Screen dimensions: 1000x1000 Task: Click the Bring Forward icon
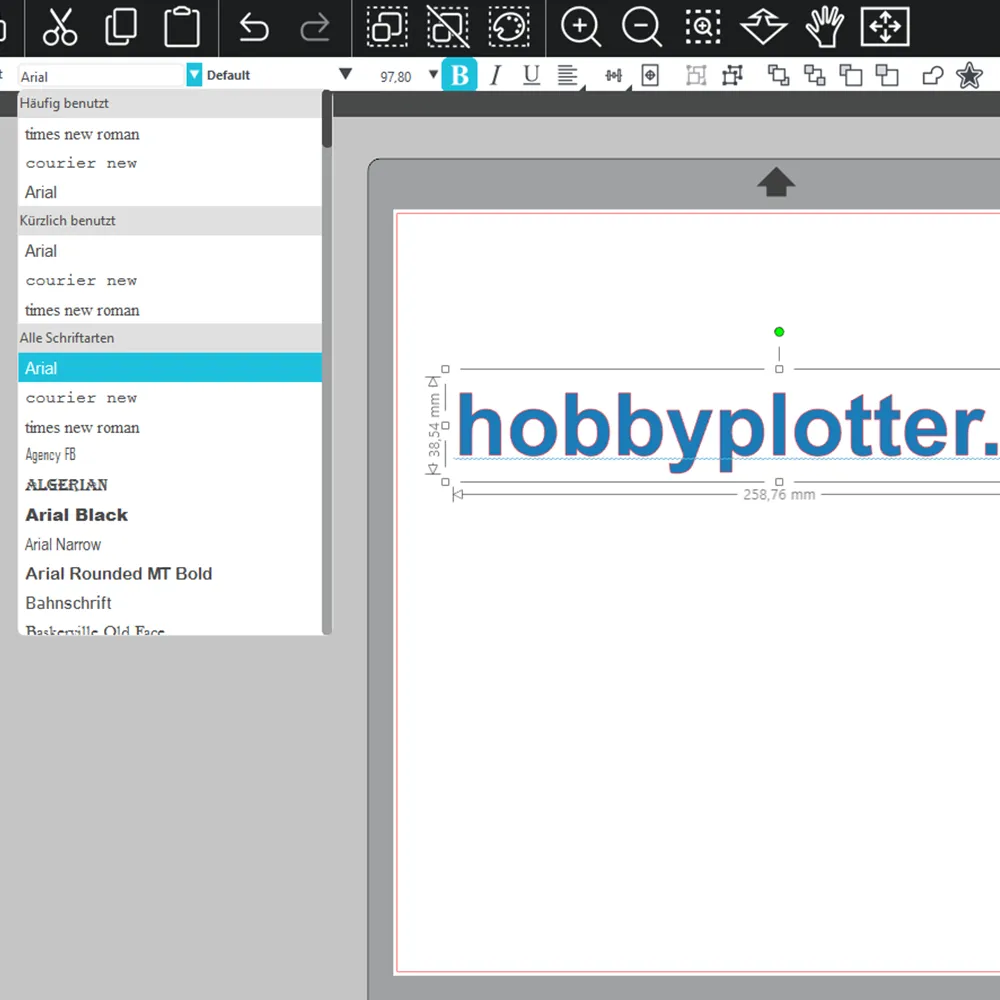tap(851, 76)
